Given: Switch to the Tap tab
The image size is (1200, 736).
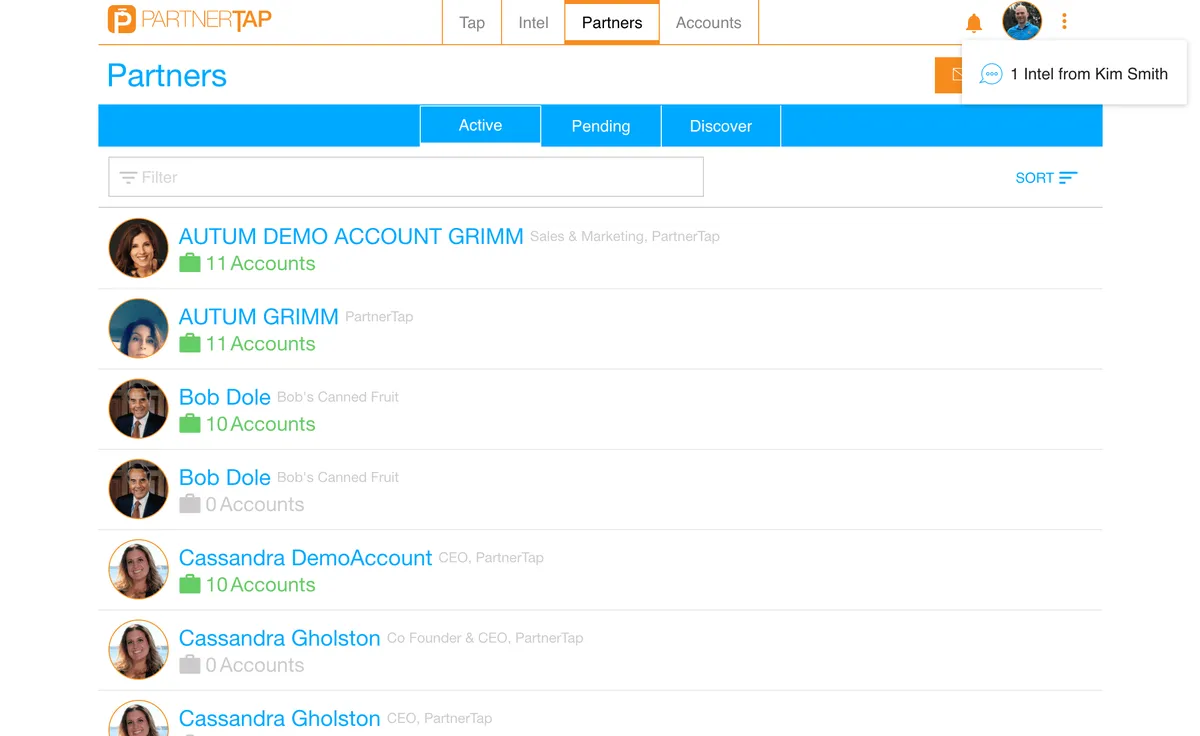Looking at the screenshot, I should tap(472, 23).
